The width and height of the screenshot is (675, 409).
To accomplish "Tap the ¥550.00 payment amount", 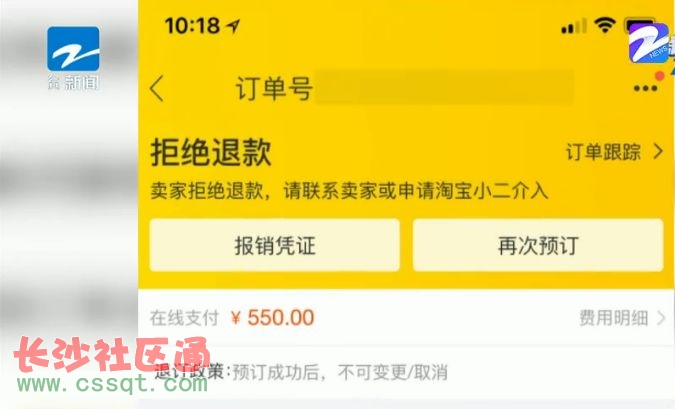I will point(272,318).
